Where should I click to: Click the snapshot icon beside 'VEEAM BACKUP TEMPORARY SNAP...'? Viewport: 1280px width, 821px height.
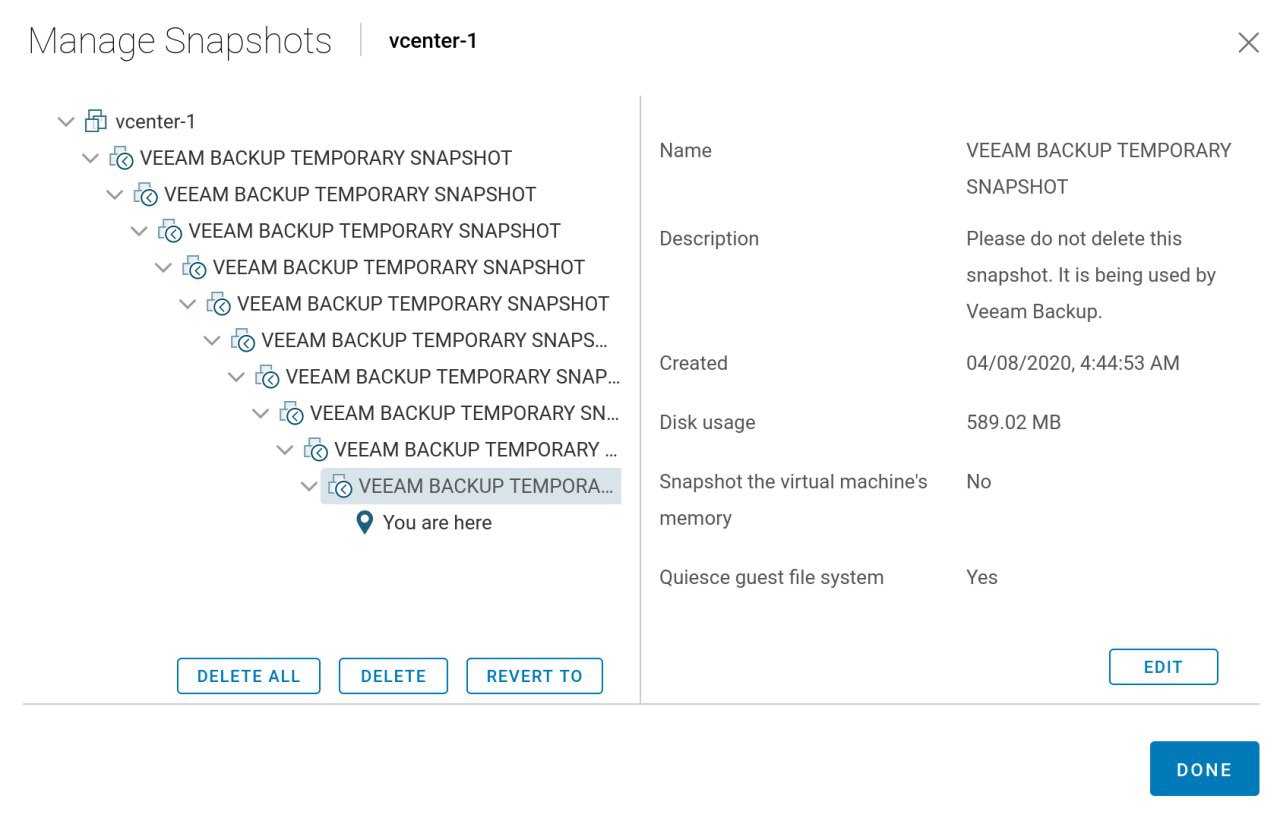pos(267,377)
